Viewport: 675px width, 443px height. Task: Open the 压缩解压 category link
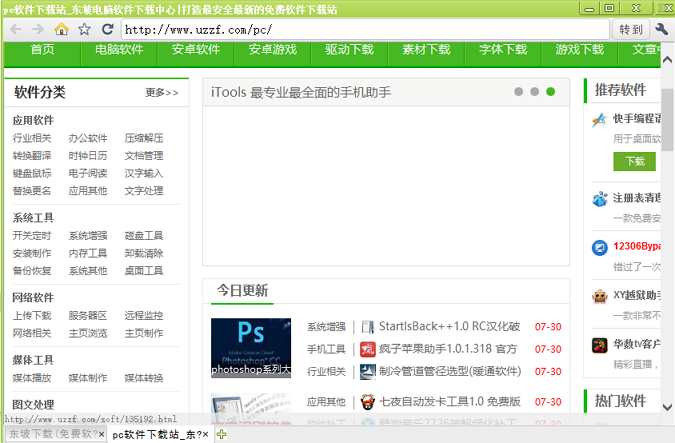(144, 138)
